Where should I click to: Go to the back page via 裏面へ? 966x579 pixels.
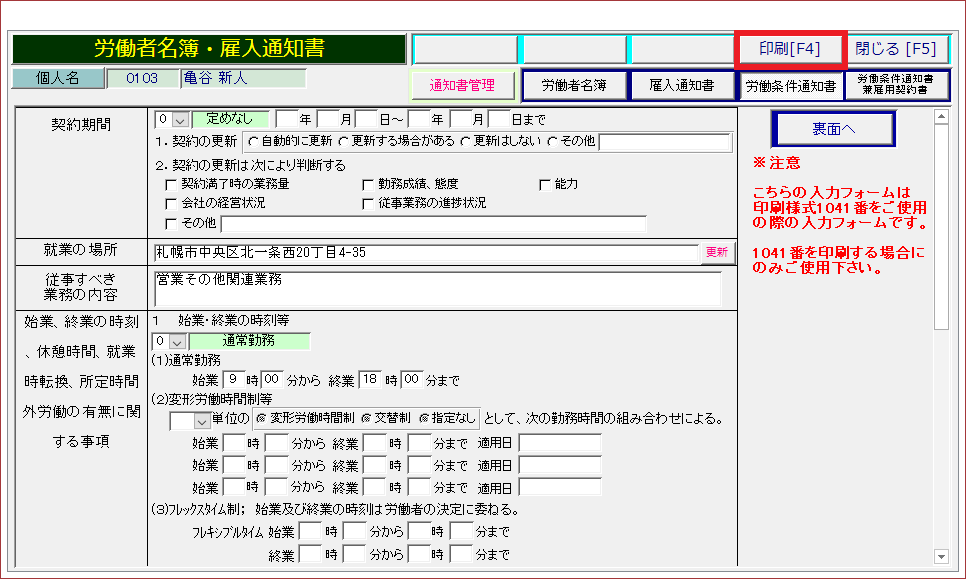click(x=832, y=129)
